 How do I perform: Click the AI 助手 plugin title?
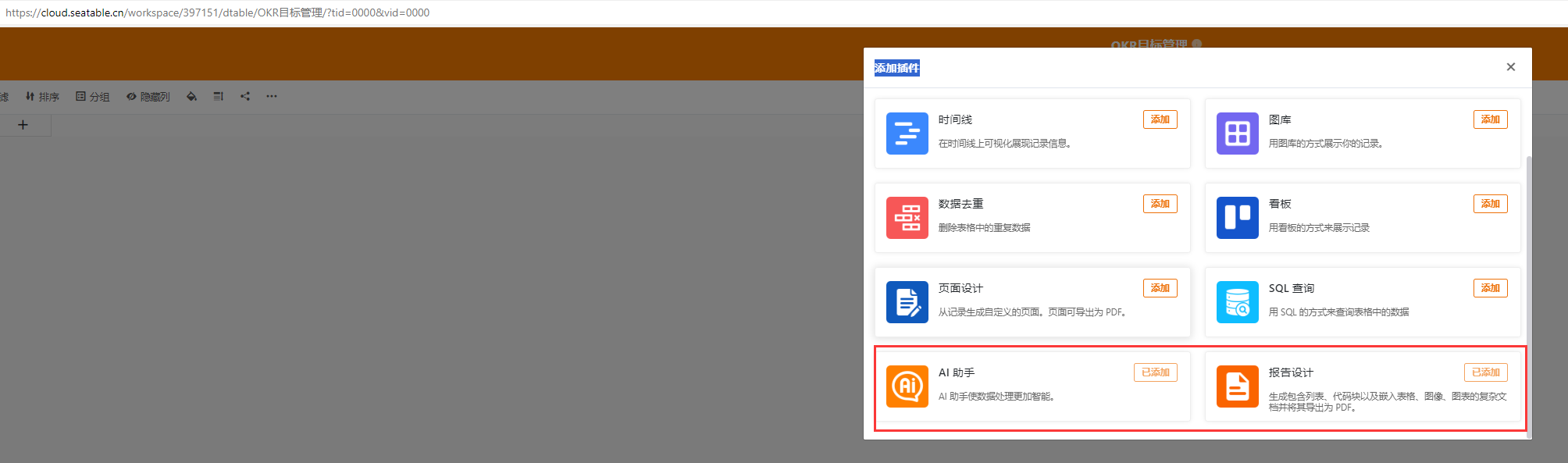point(957,372)
